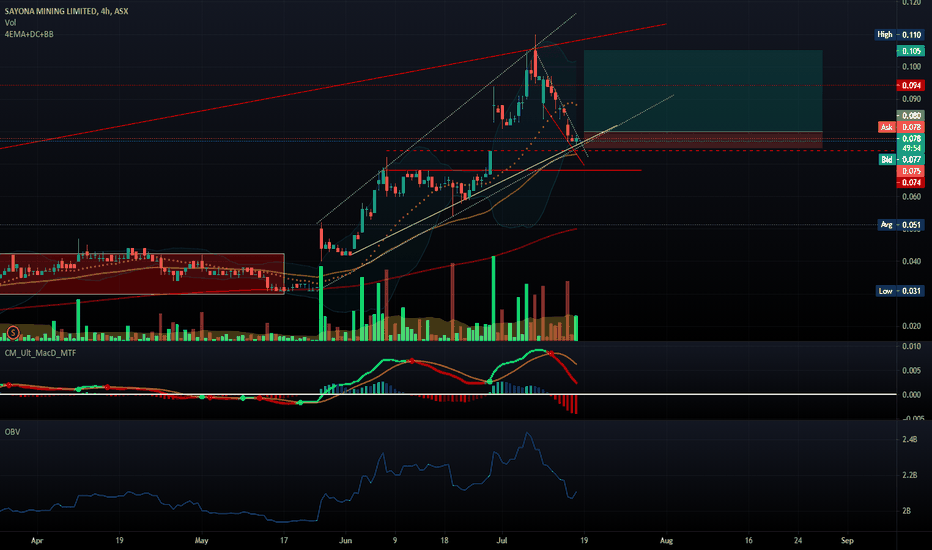This screenshot has height=550, width=932.
Task: Select the 4EMA+DC+BB indicator legend
Action: pyautogui.click(x=29, y=34)
